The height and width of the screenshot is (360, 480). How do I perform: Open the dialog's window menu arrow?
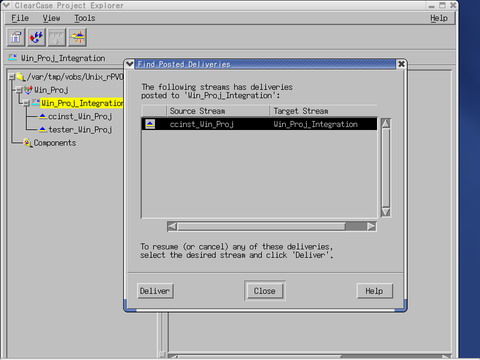point(130,64)
